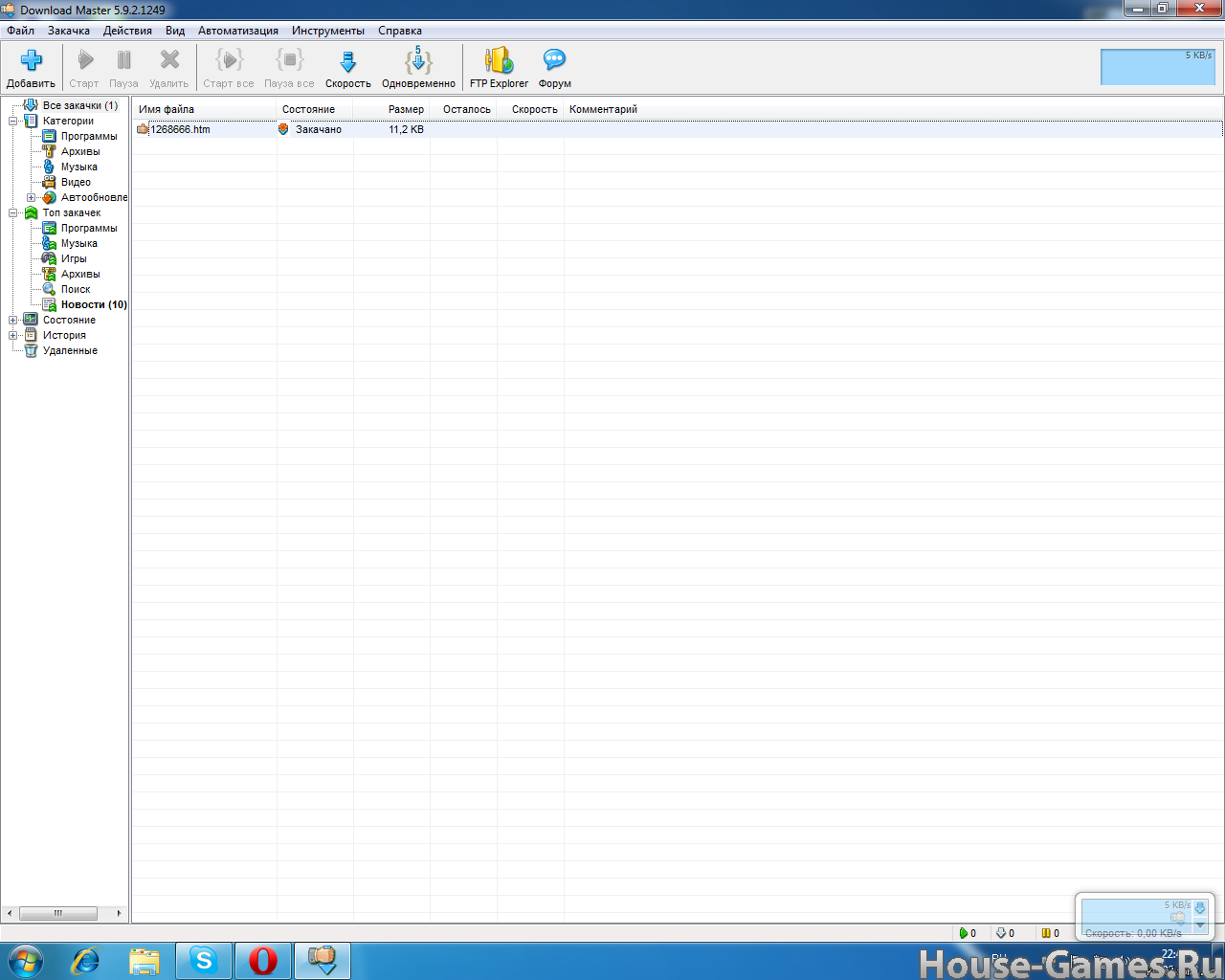The height and width of the screenshot is (980, 1225).
Task: Sort by the Состояние column header
Action: click(x=315, y=109)
